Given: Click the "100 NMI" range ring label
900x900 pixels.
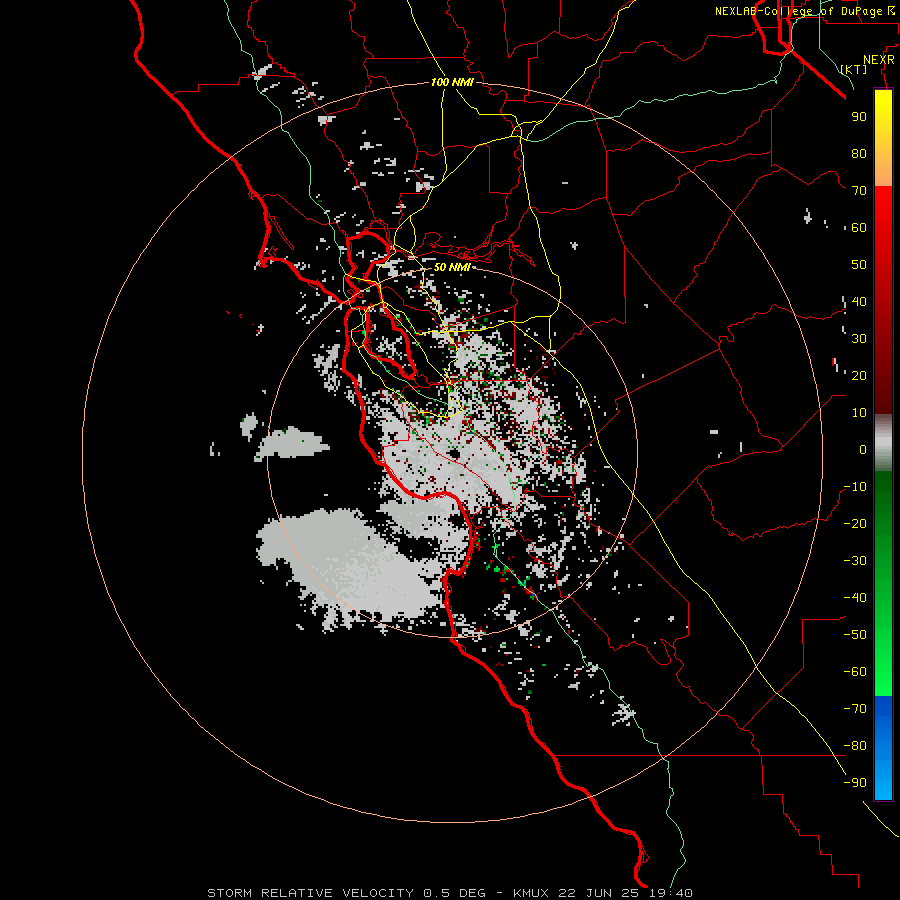Looking at the screenshot, I should pos(452,83).
